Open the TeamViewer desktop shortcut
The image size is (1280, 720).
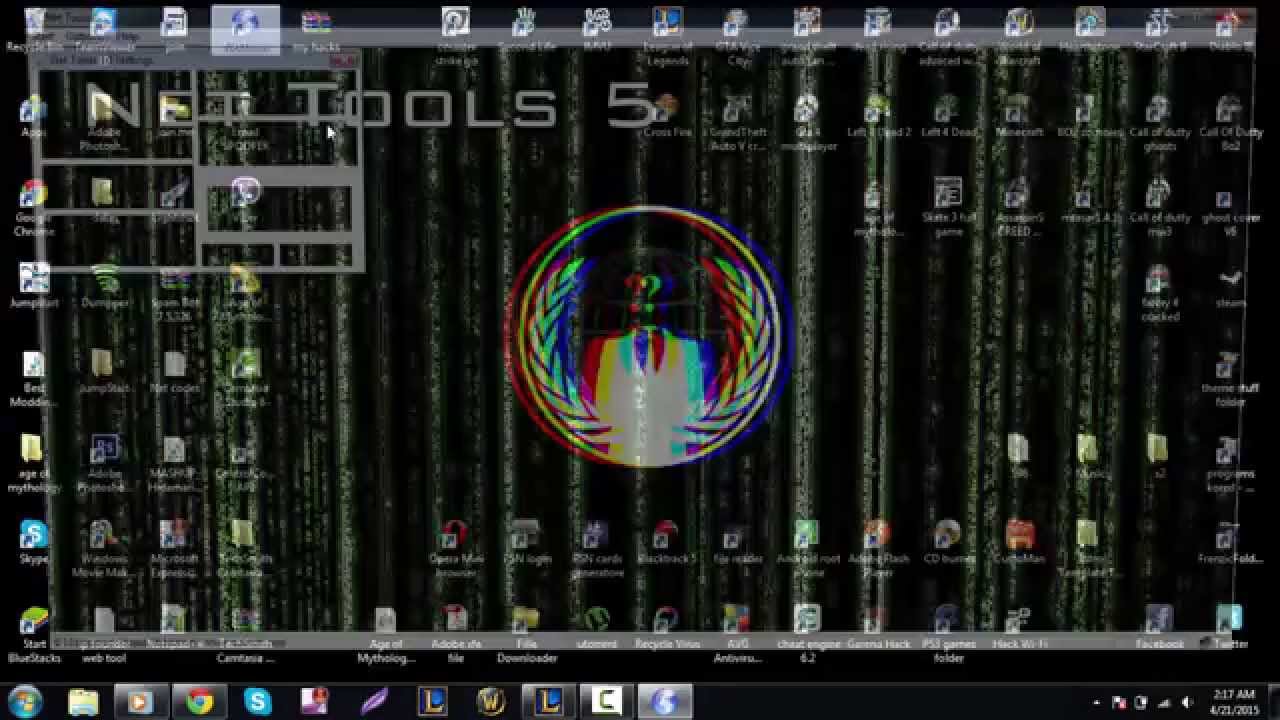[x=104, y=30]
